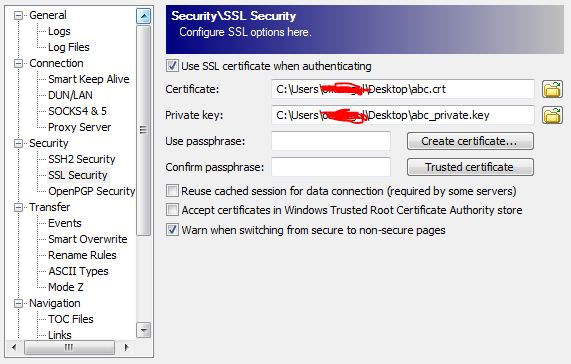Click the horizontal scrollbar right arrow
Image resolution: width=571 pixels, height=364 pixels.
[x=126, y=347]
